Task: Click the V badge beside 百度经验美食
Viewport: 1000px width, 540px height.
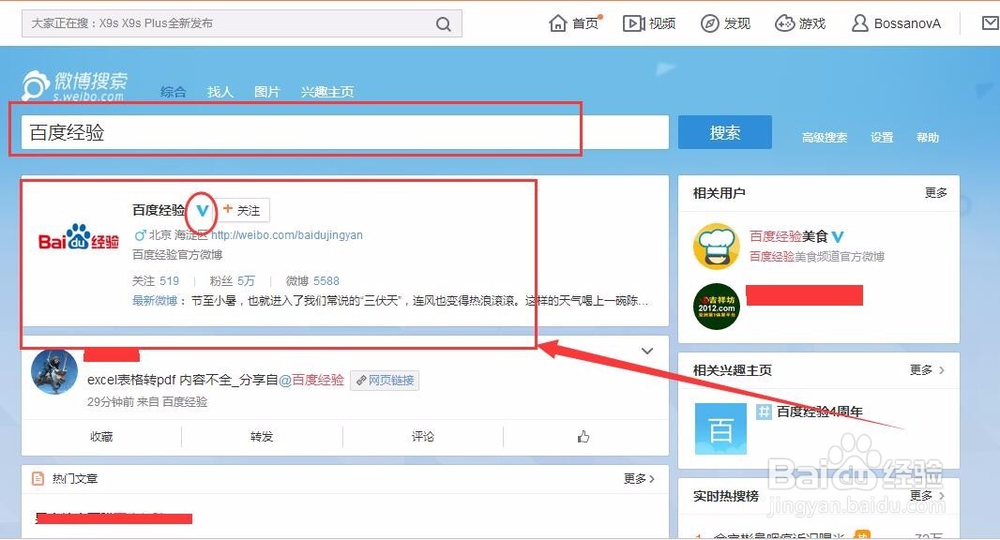Action: (x=837, y=237)
